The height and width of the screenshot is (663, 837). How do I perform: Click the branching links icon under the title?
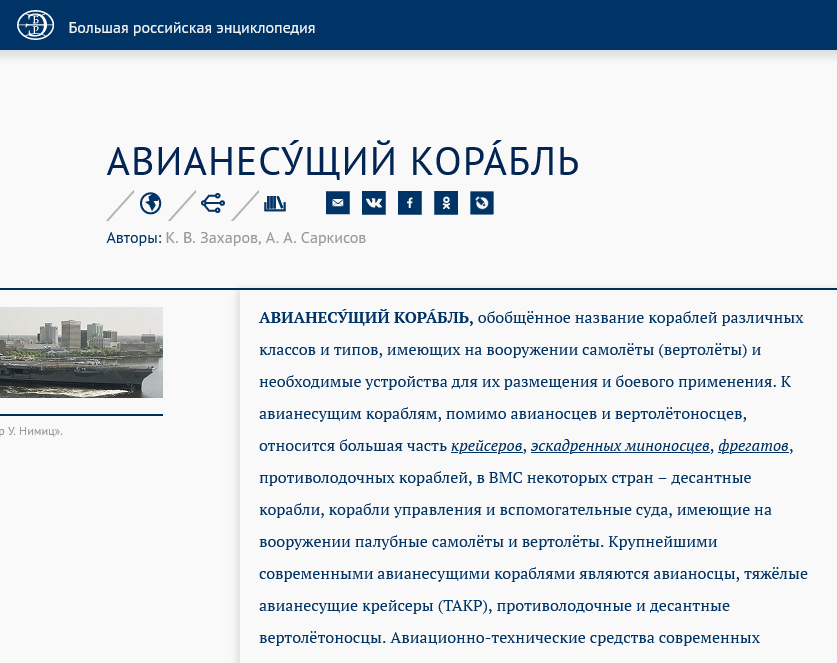(x=213, y=203)
